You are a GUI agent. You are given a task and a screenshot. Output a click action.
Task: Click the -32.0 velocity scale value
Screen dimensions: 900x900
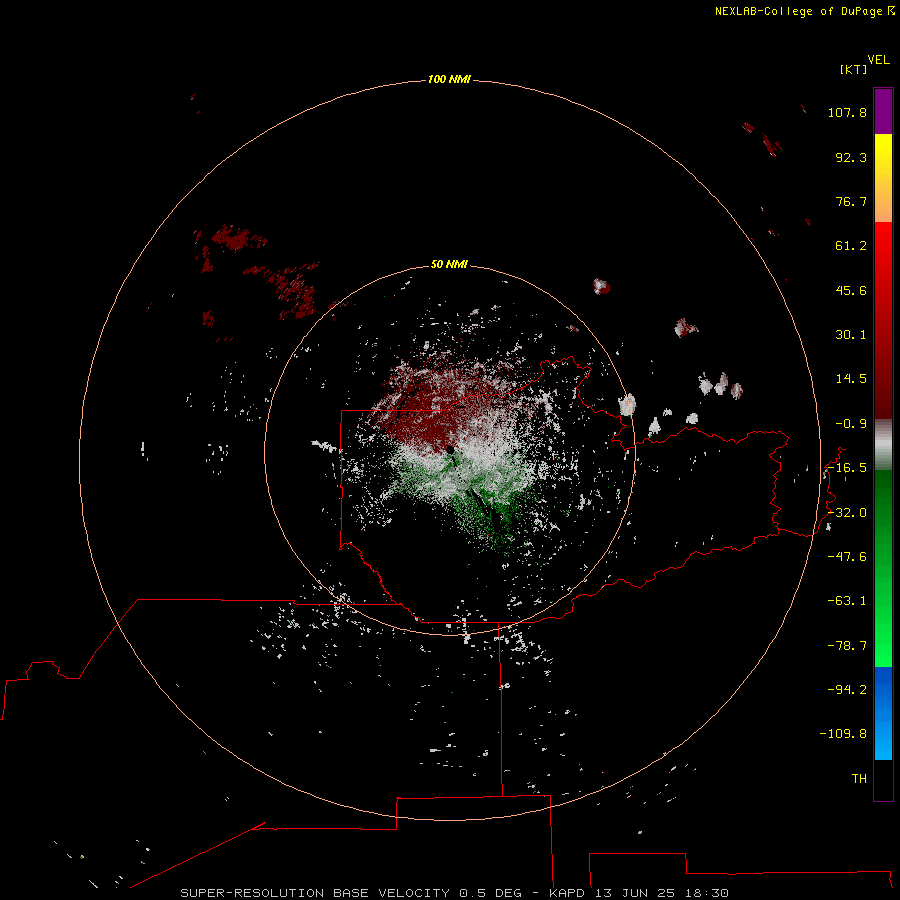pyautogui.click(x=847, y=513)
